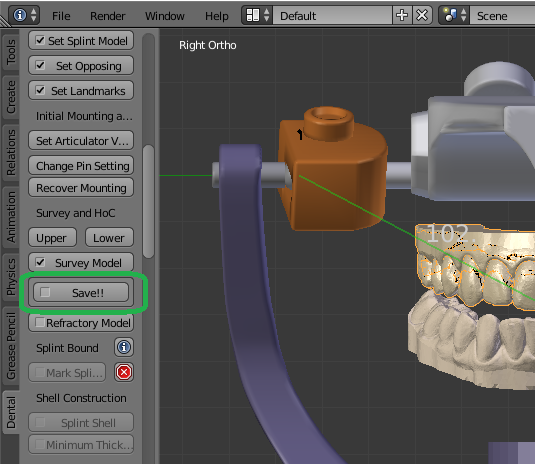Select the Physics side tab
Viewport: 535px width, 464px height.
[x=11, y=277]
